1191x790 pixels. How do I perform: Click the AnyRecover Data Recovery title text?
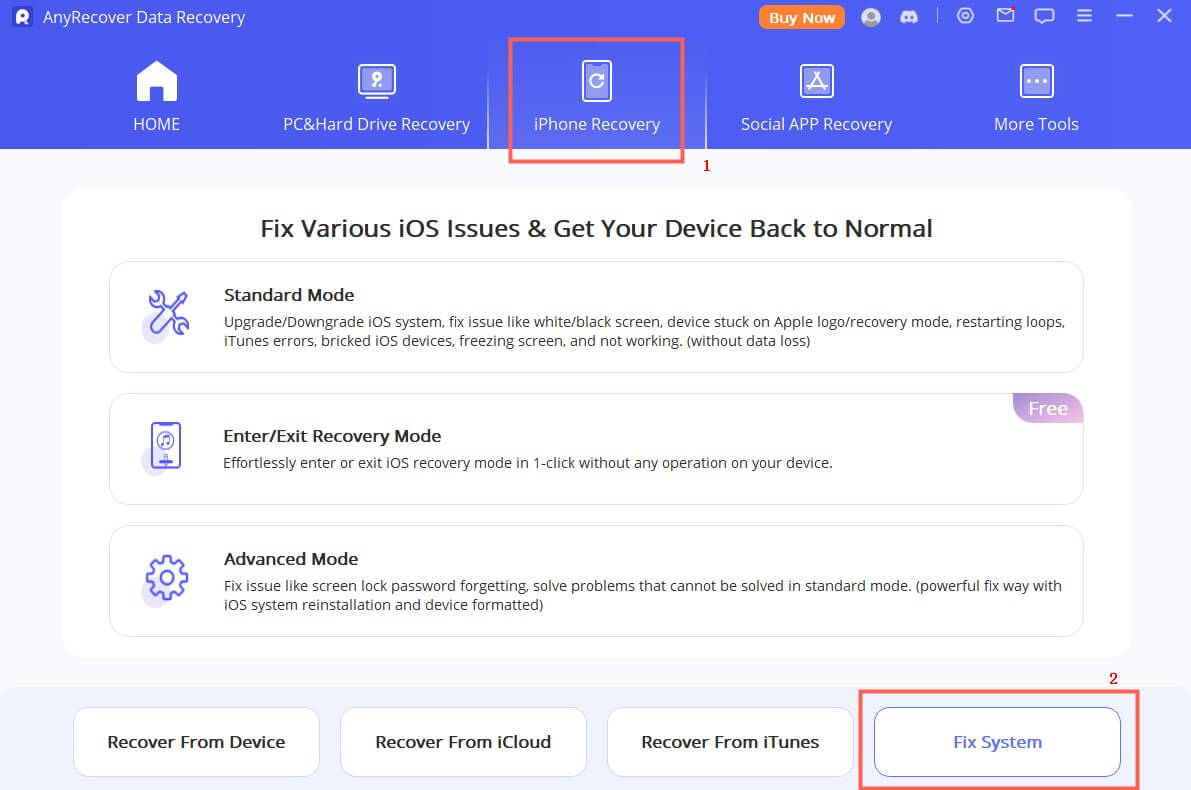point(144,17)
